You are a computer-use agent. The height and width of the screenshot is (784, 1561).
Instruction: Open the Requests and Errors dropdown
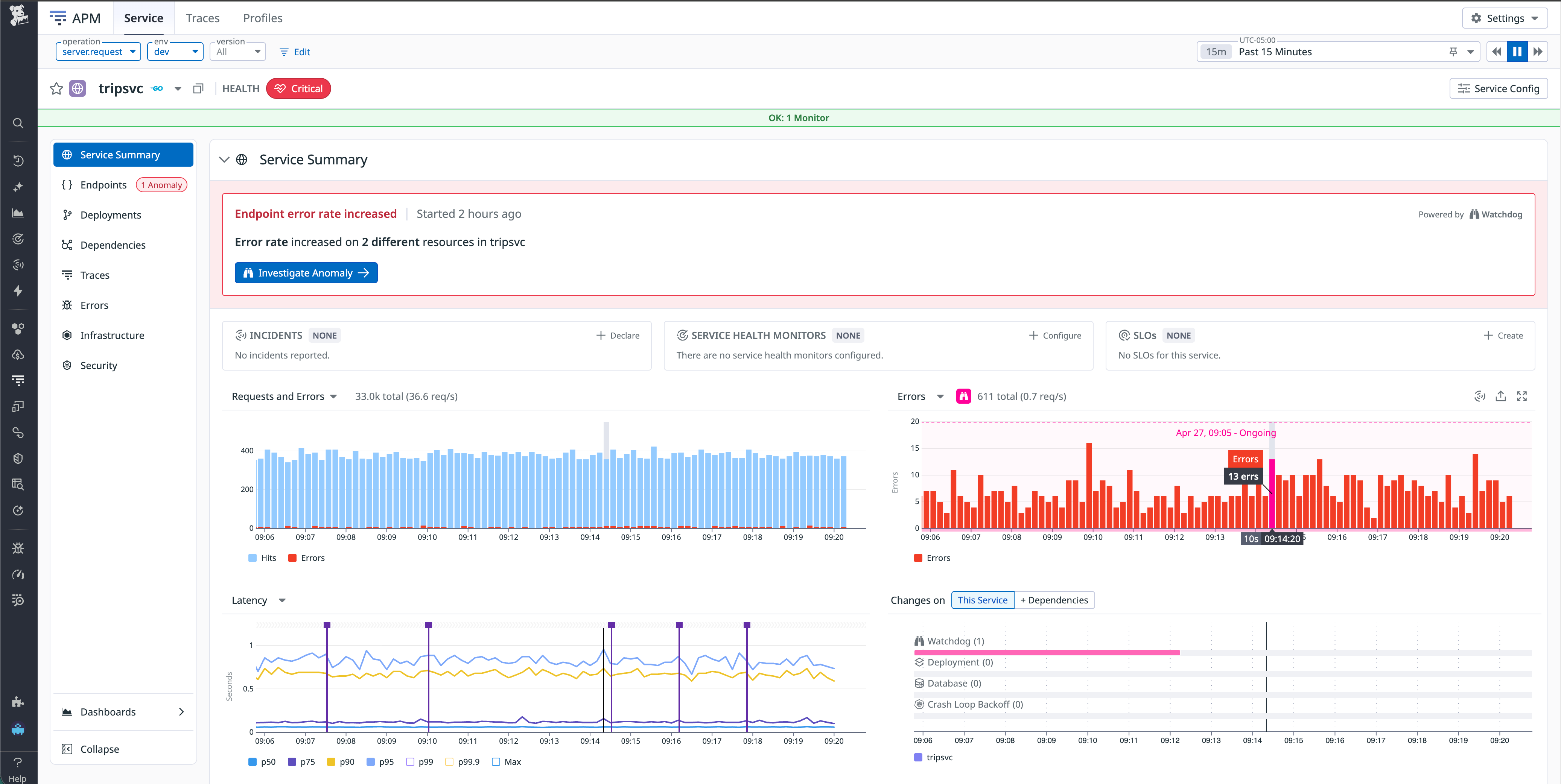point(284,396)
